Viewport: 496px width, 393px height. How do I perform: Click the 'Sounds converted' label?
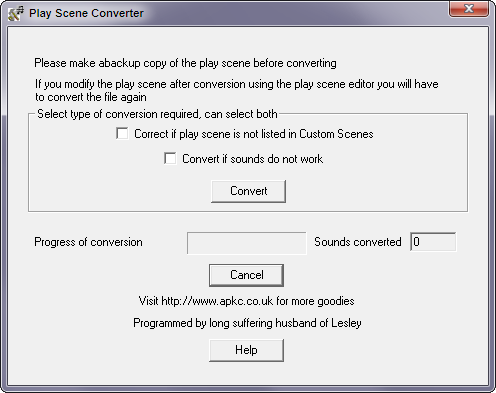pyautogui.click(x=358, y=242)
